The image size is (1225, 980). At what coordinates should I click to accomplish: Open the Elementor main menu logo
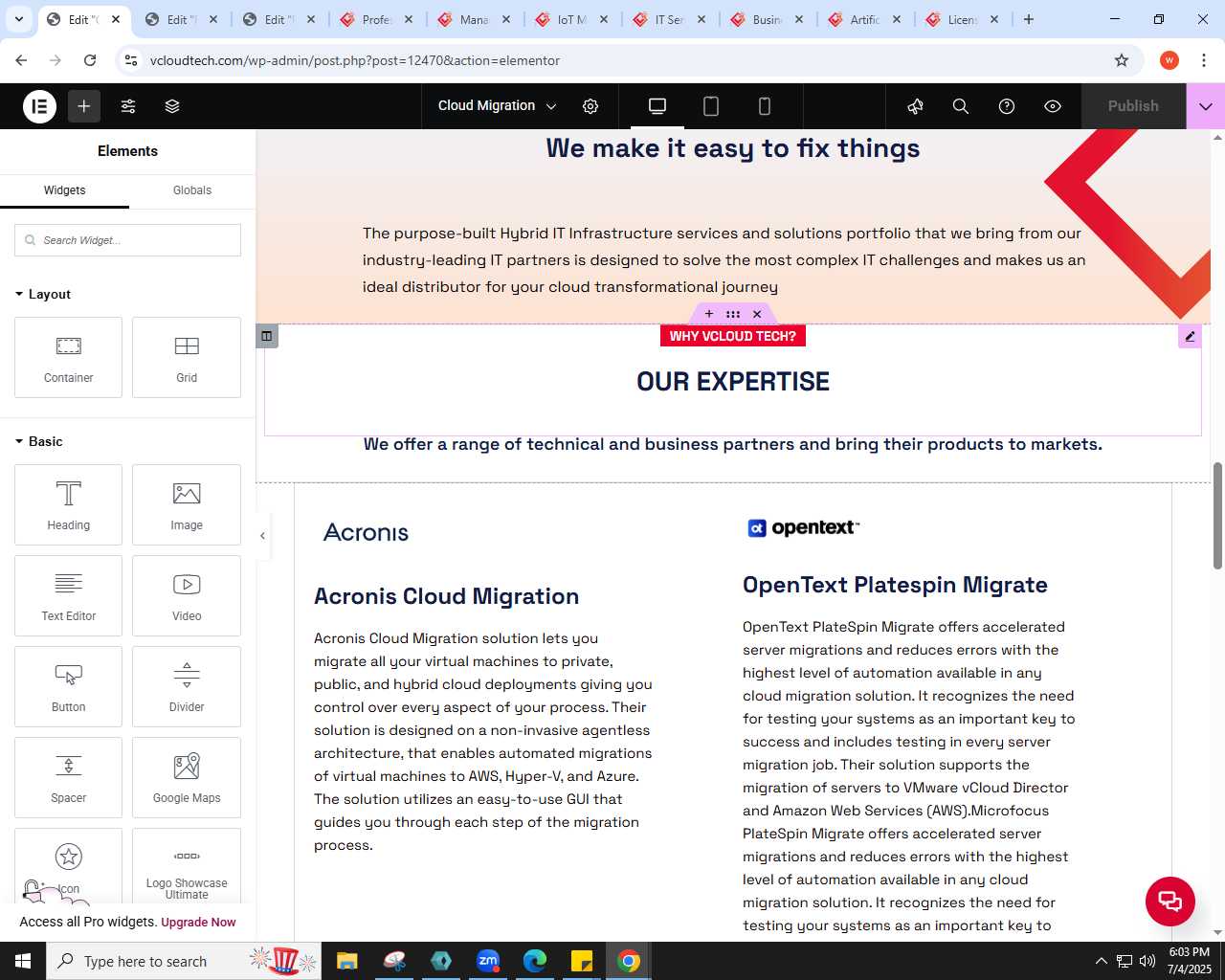40,106
